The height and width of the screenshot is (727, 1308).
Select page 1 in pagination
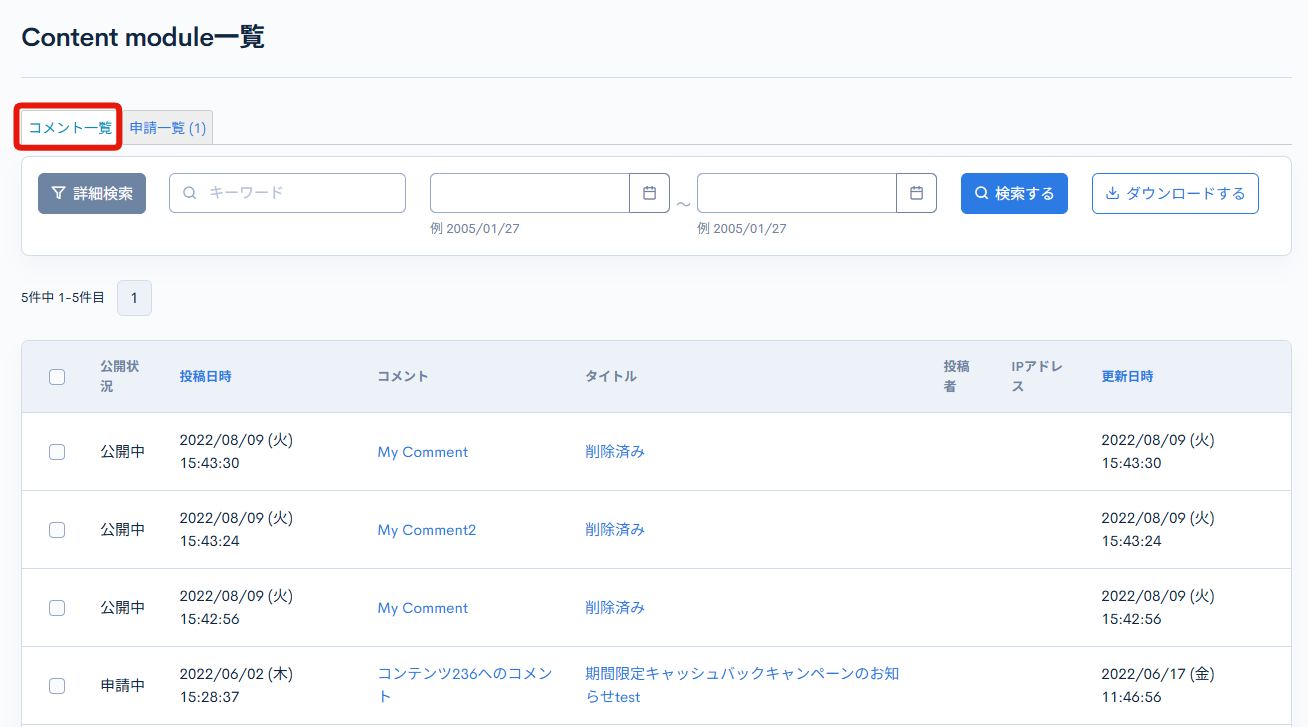click(134, 298)
